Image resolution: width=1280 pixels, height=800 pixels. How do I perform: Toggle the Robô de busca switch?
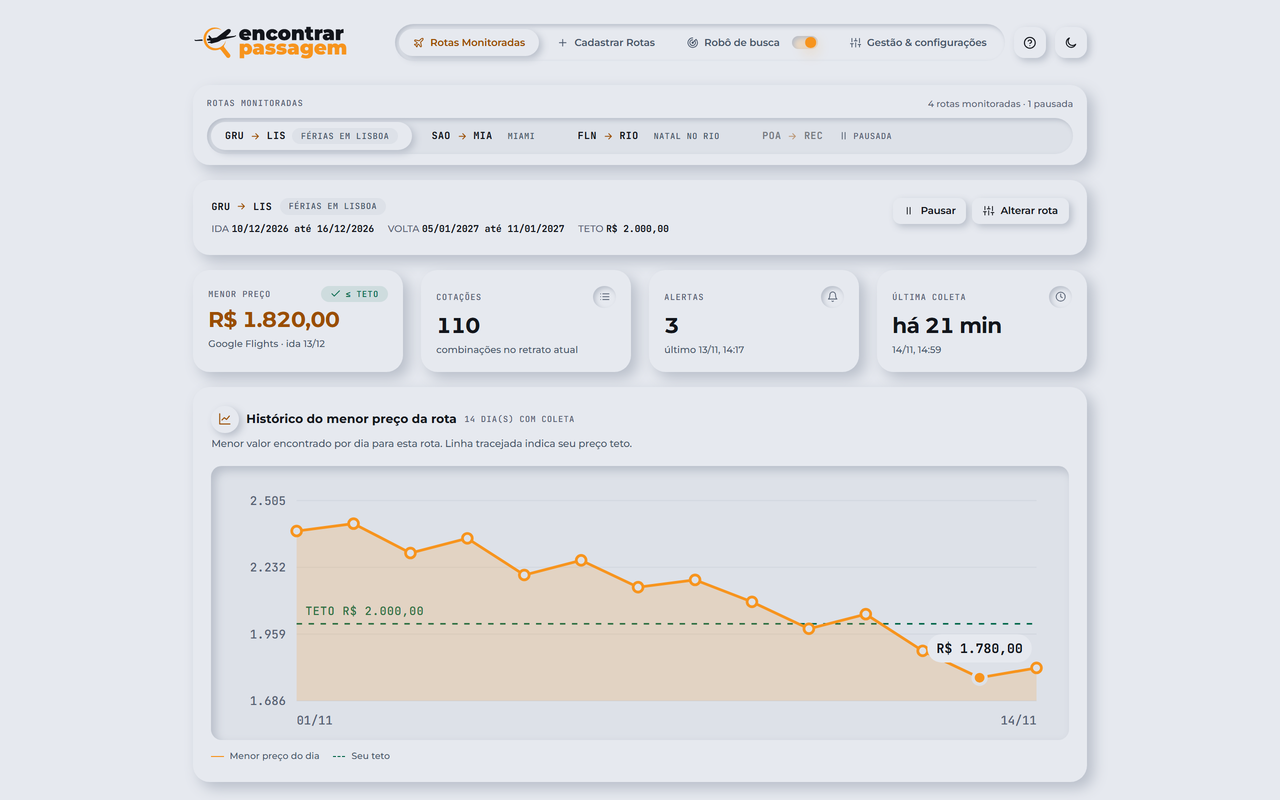(805, 43)
